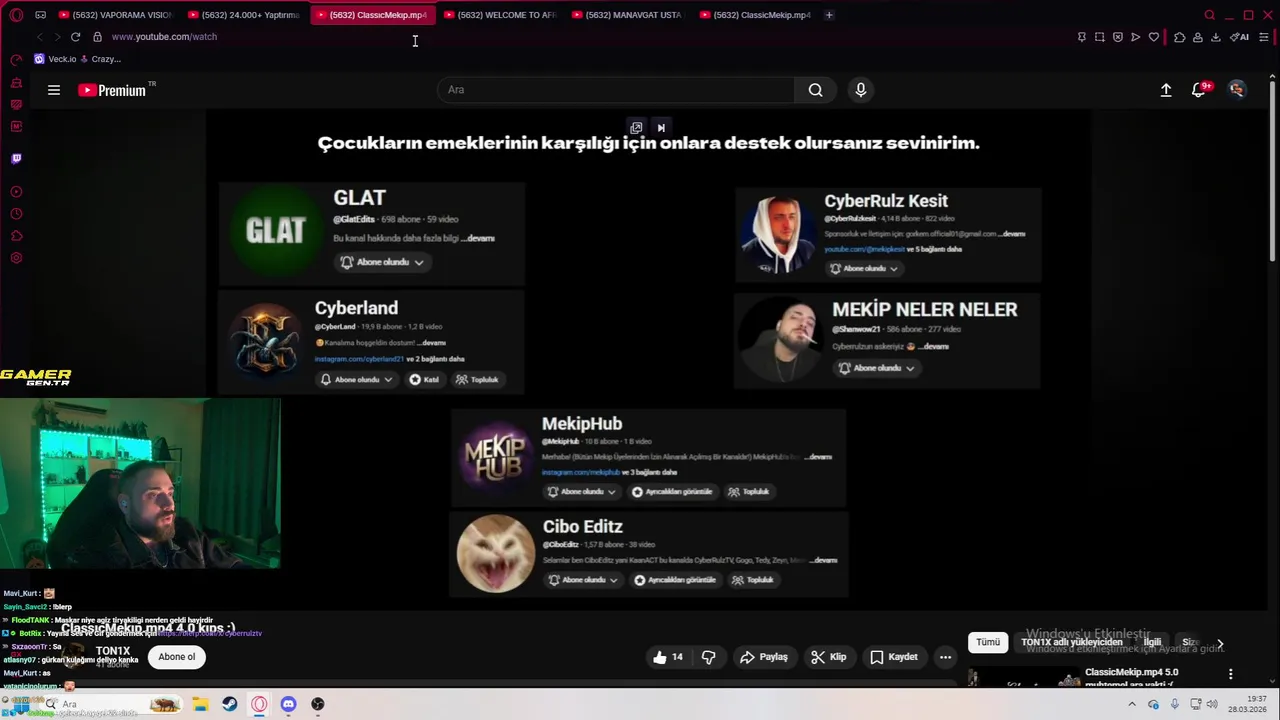Viewport: 1280px width, 720px height.
Task: Open YouTube upload/create button
Action: coord(1166,90)
